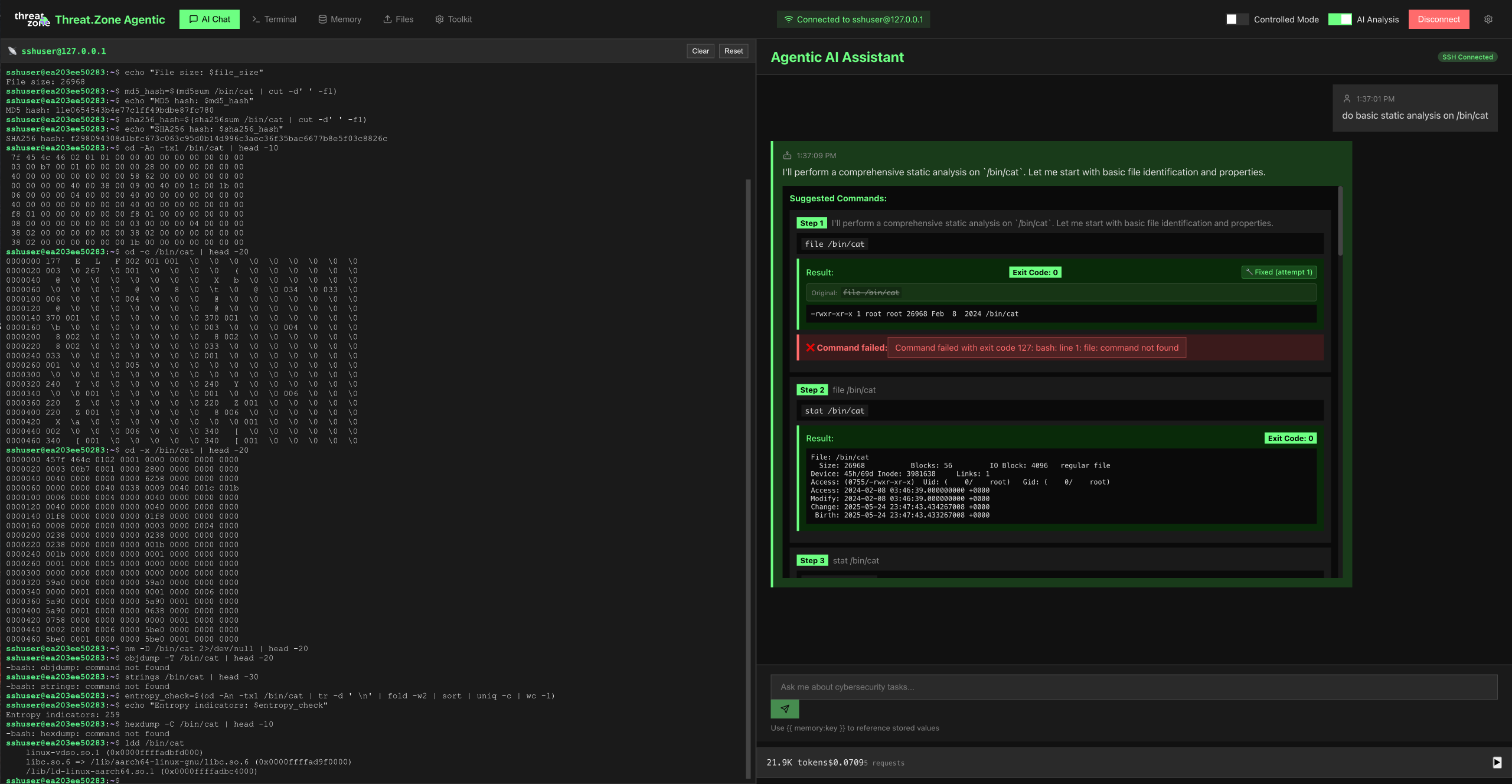Click the SHA256 hash output line
The width and height of the screenshot is (1512, 784).
[197, 139]
